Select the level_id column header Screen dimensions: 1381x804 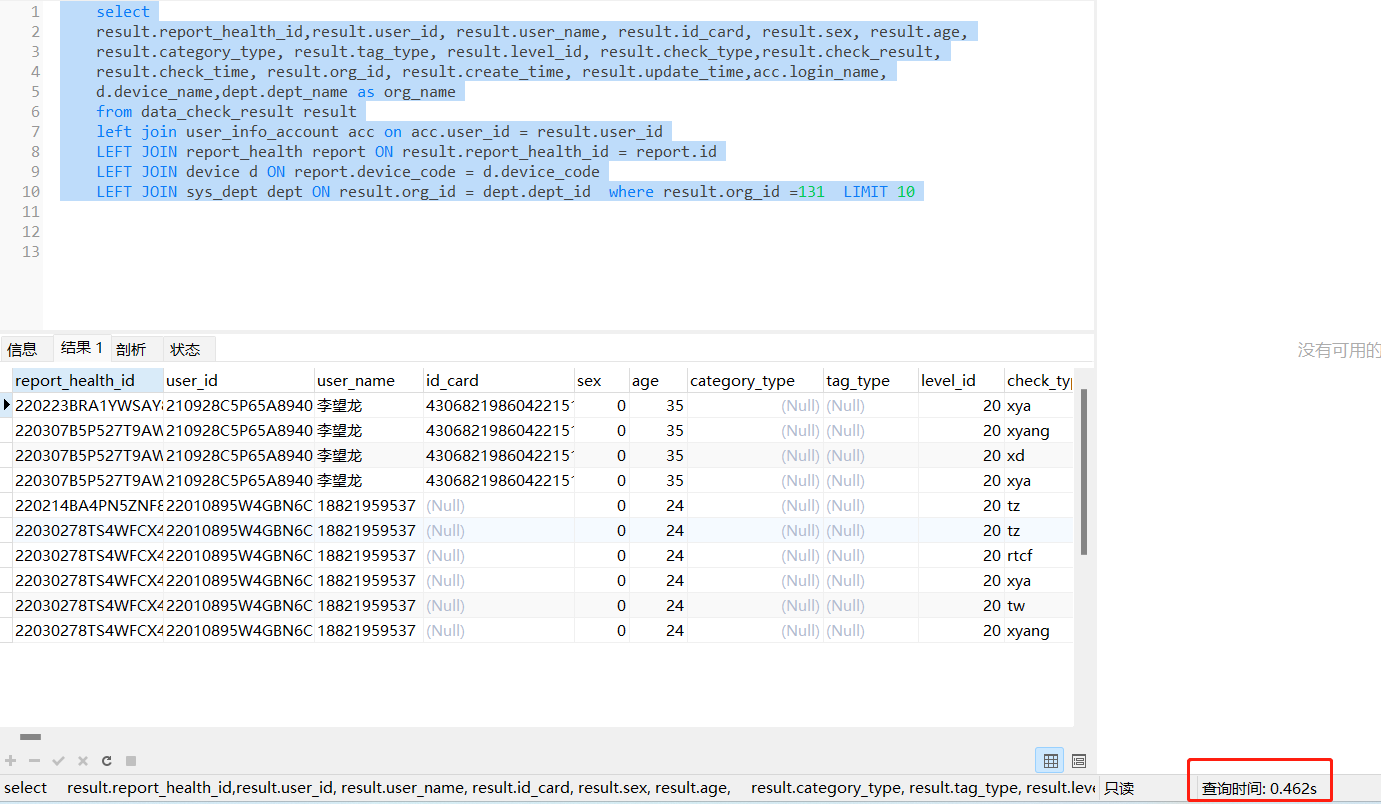(x=961, y=380)
